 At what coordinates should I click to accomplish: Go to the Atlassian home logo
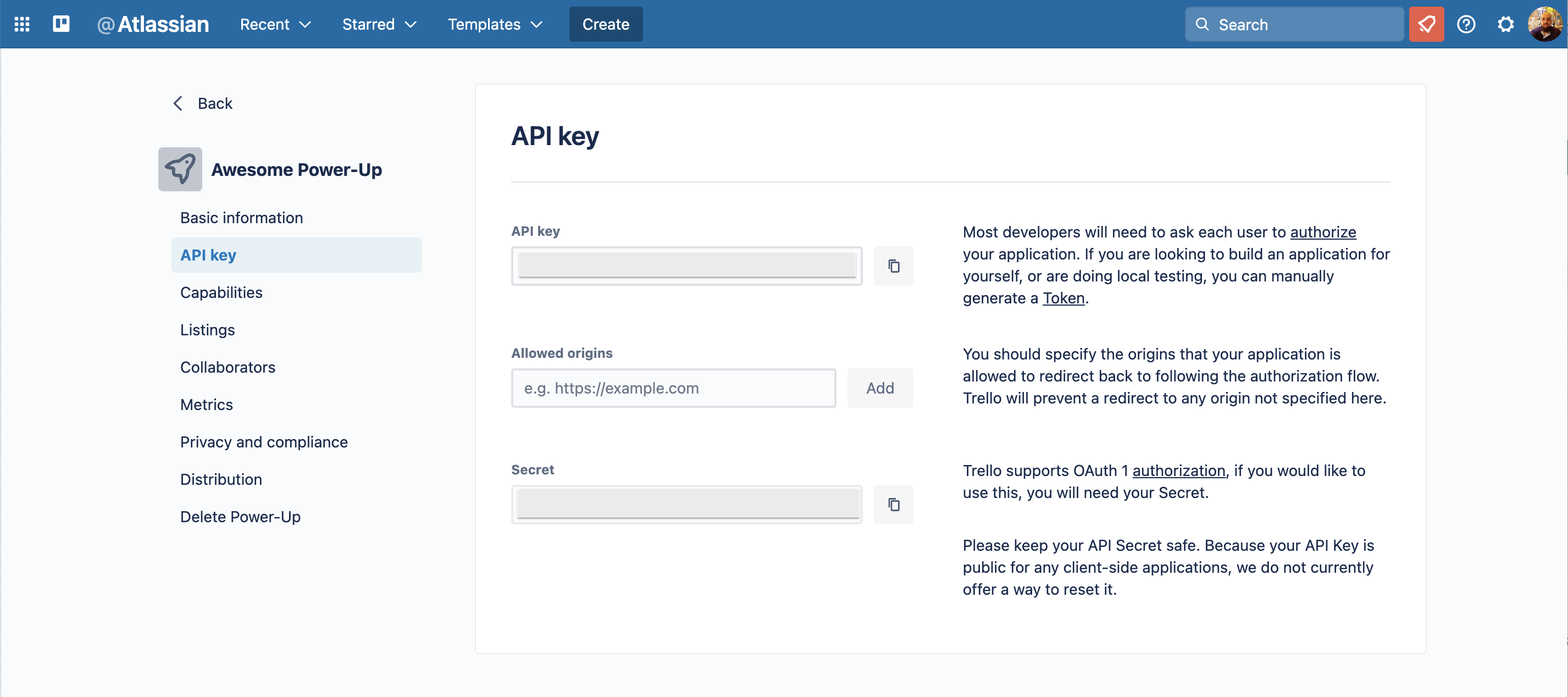pos(153,24)
